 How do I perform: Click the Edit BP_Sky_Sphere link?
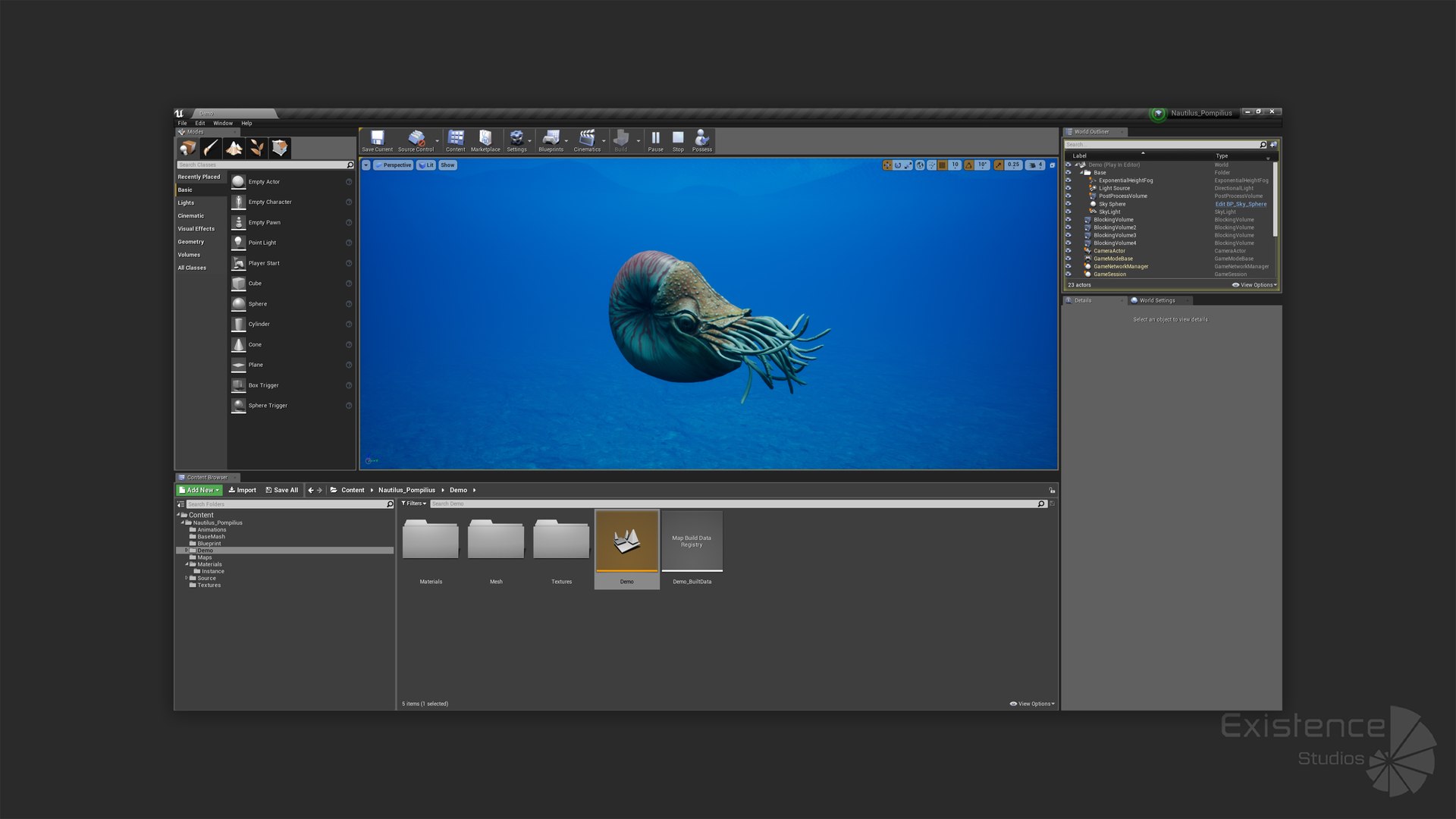(1241, 204)
